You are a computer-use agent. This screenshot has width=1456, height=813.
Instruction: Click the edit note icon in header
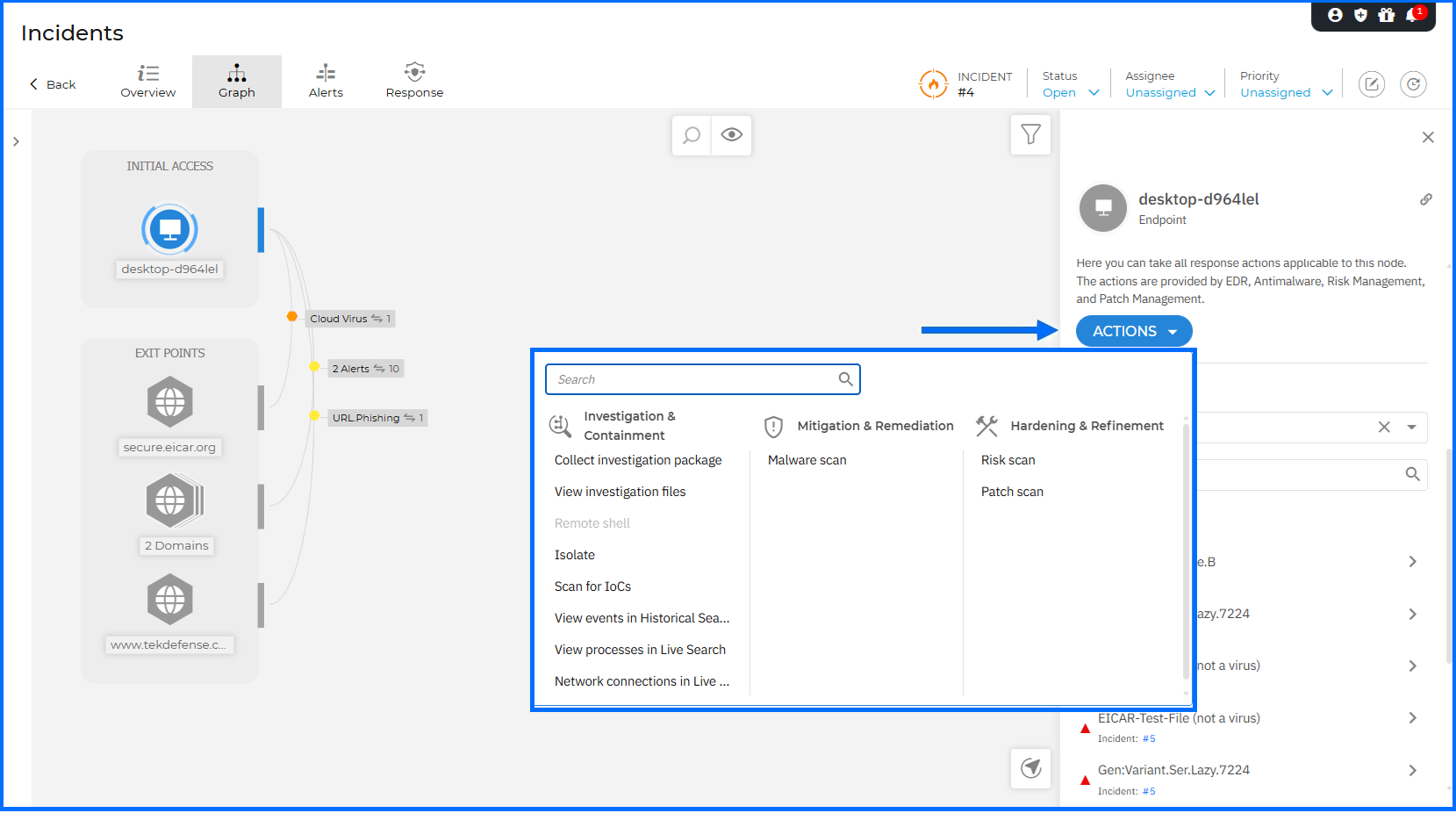(x=1371, y=84)
